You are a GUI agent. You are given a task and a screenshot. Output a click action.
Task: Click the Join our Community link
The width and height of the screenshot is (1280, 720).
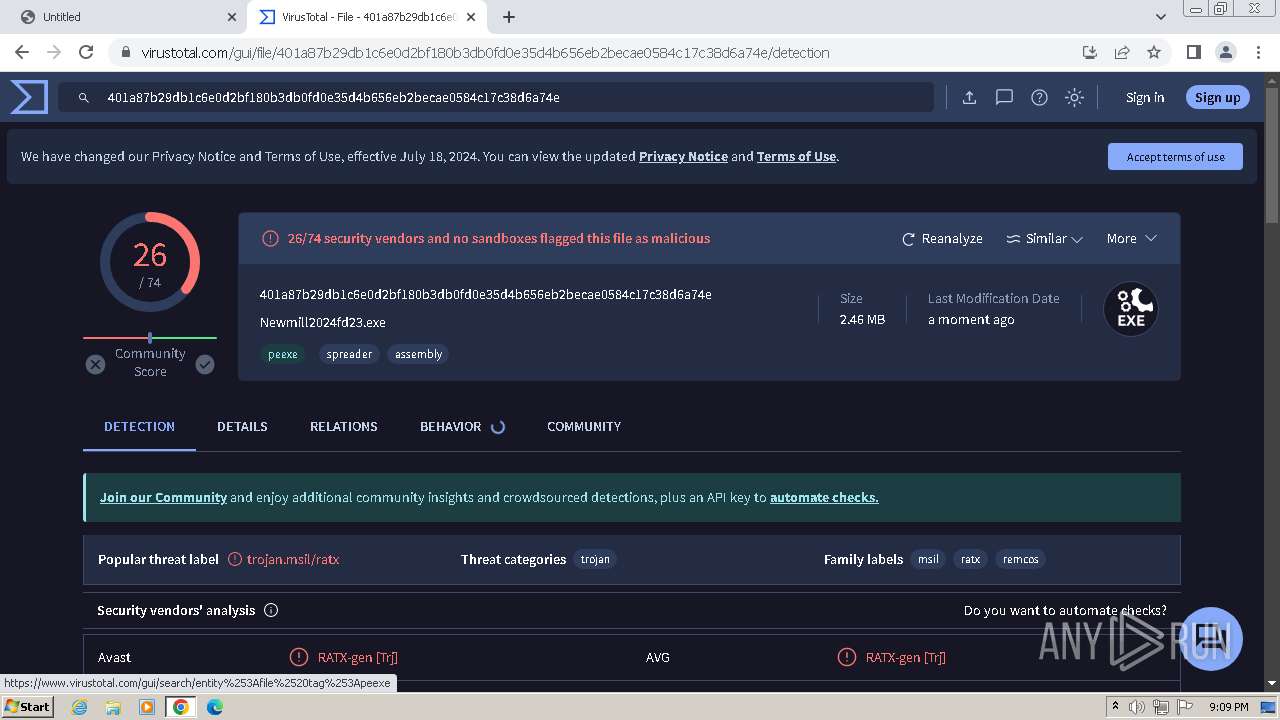tap(163, 497)
